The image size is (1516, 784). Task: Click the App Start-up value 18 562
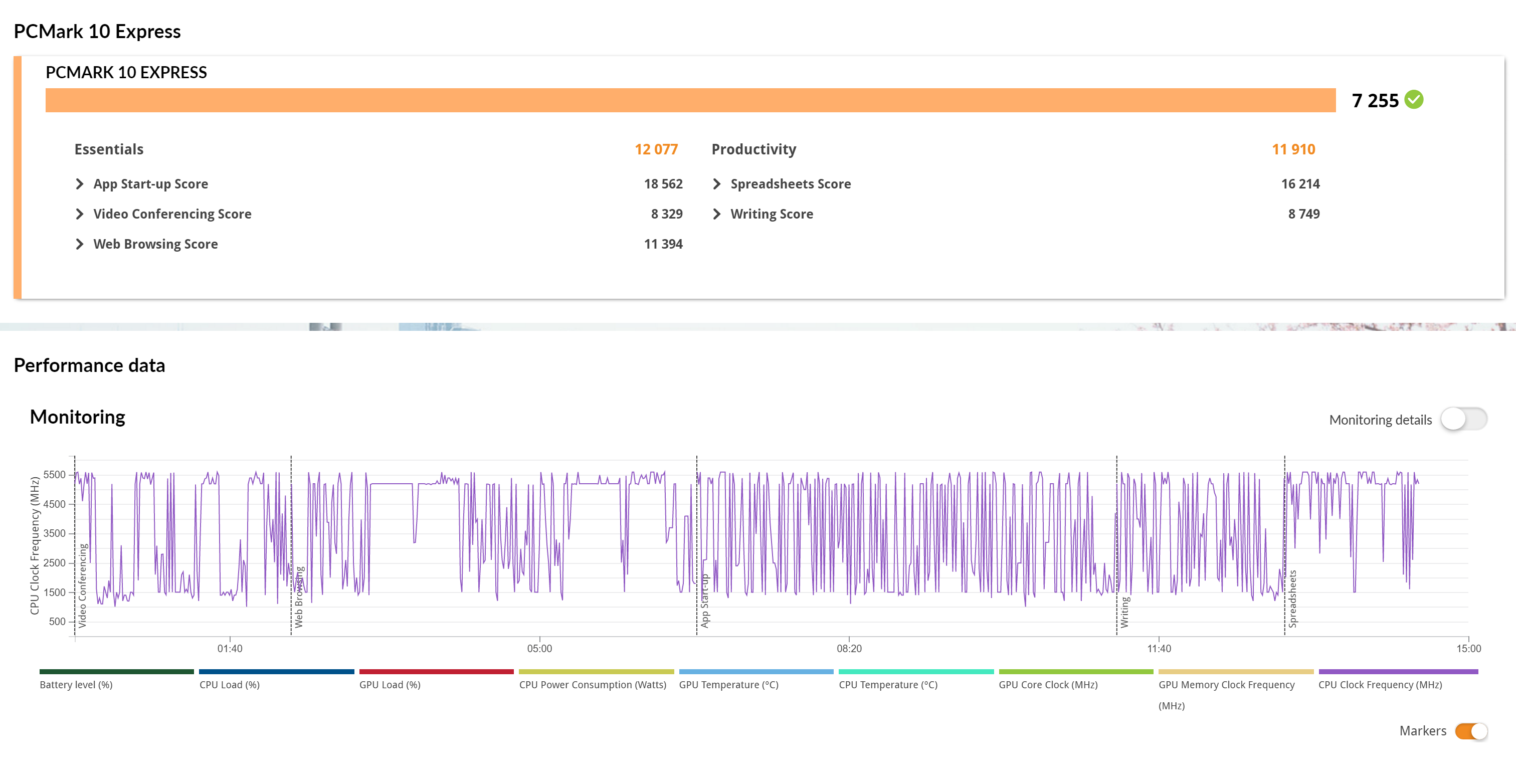point(663,184)
